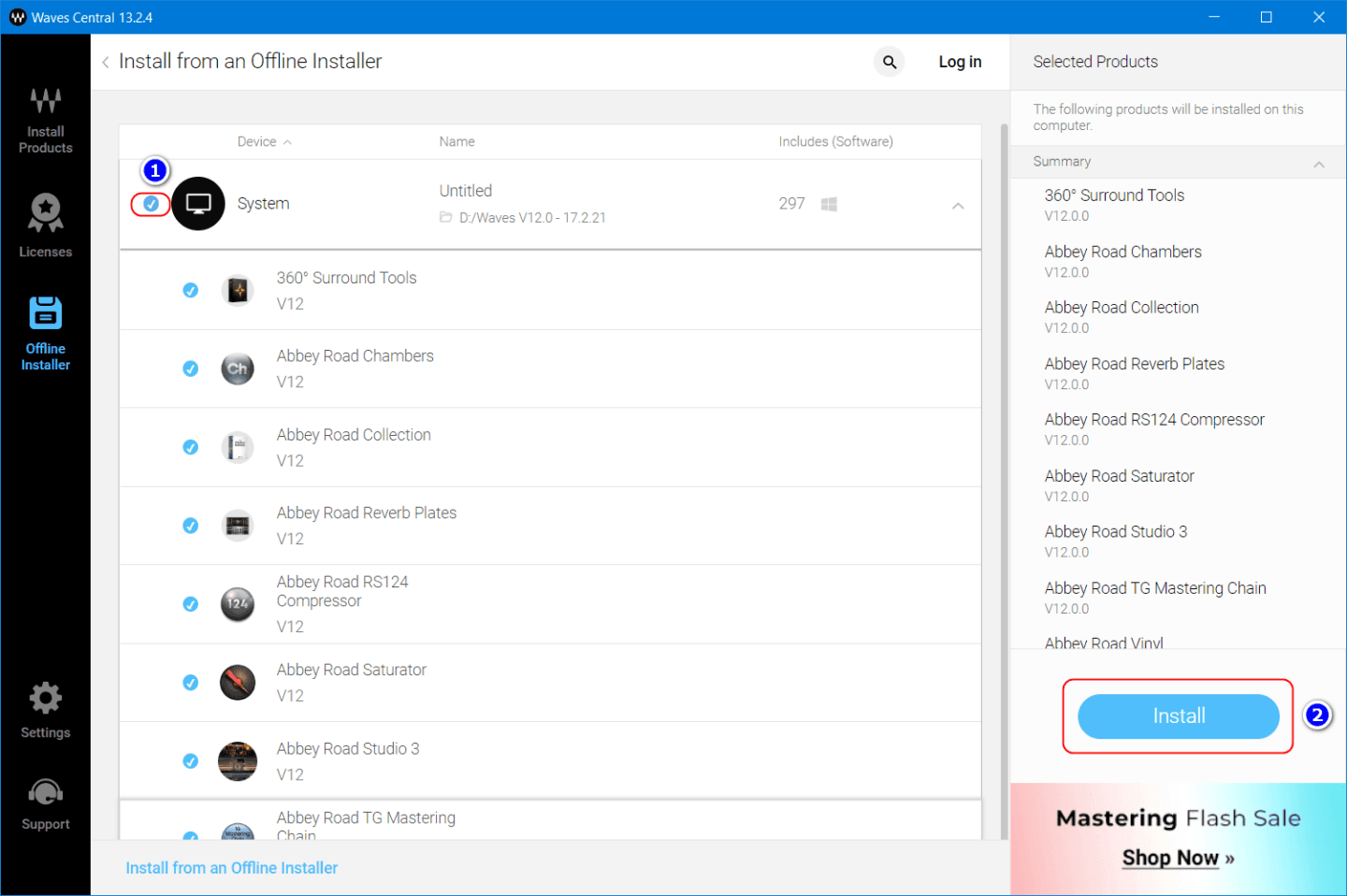Click the Mastering Flash Sale banner

point(1179,839)
